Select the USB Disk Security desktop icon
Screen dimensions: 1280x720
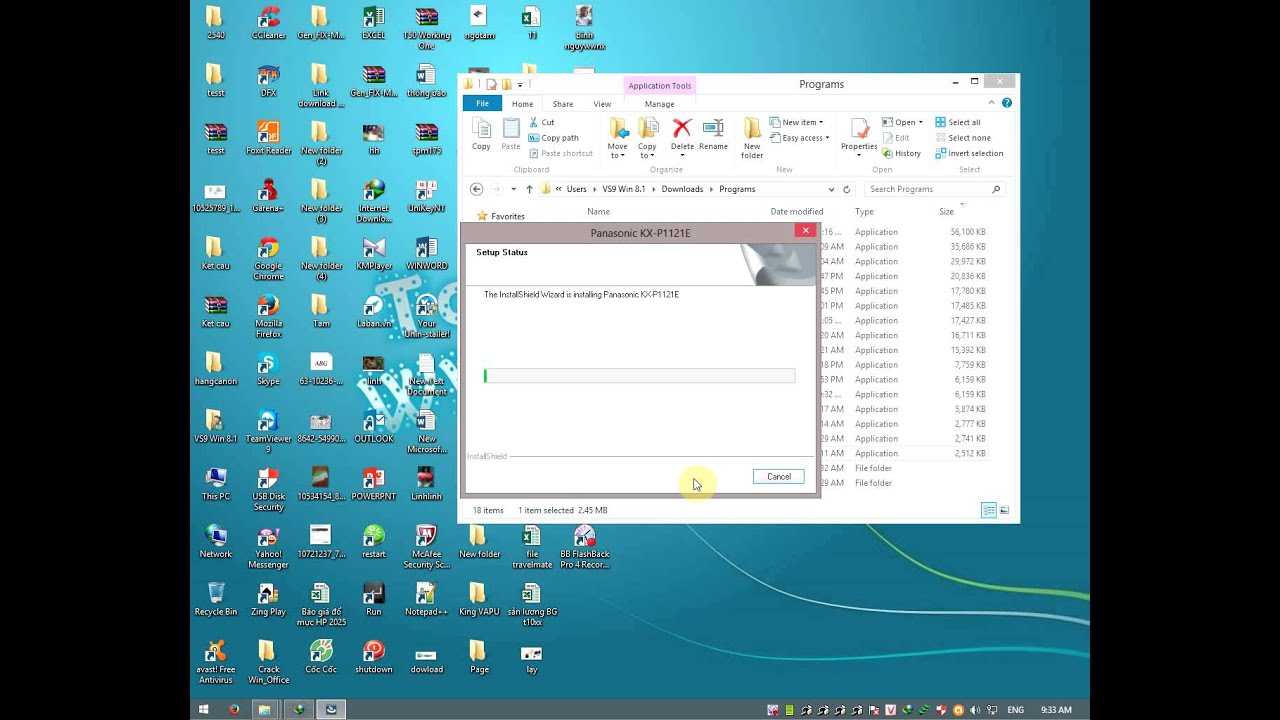268,489
